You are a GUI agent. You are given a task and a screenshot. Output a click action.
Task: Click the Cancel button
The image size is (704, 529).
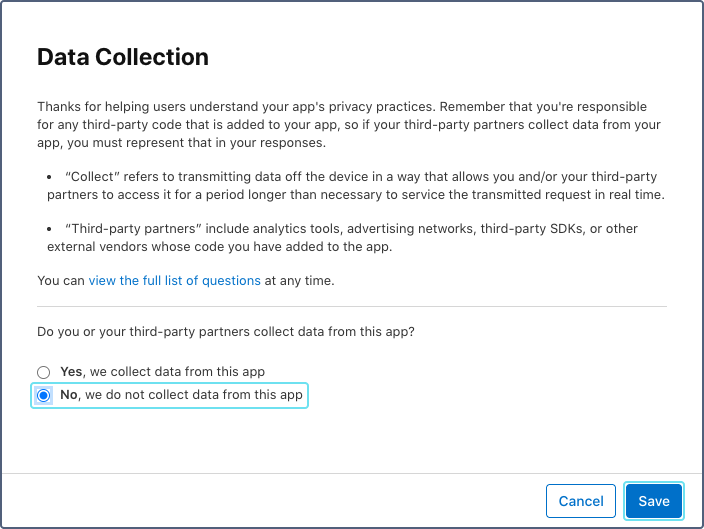click(x=581, y=501)
